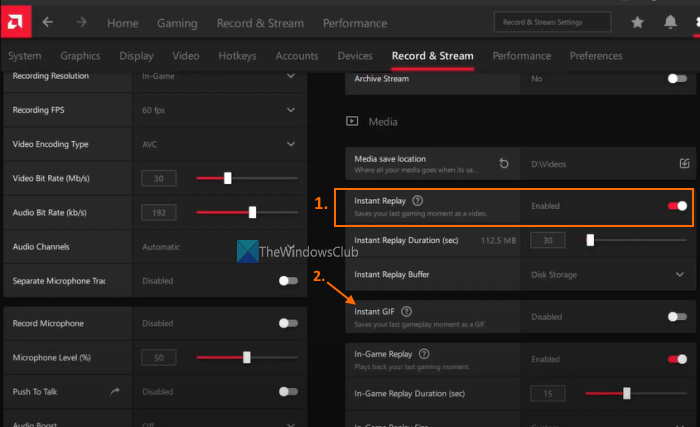Switch to Preferences settings tab

[596, 56]
